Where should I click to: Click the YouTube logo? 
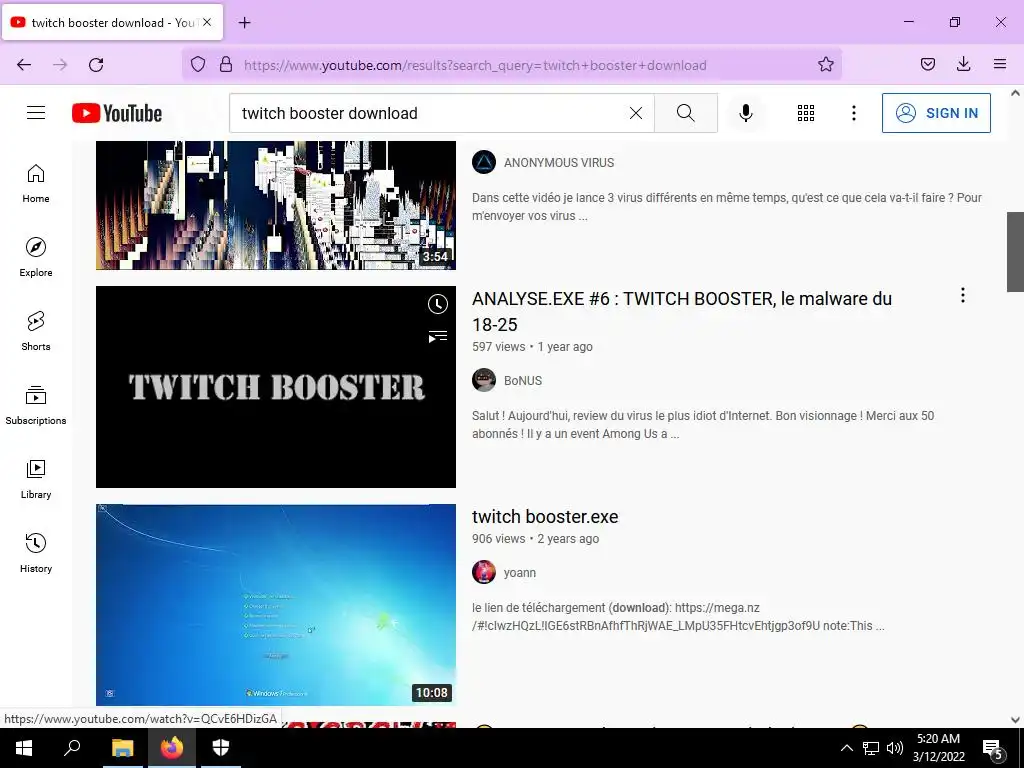[x=117, y=113]
